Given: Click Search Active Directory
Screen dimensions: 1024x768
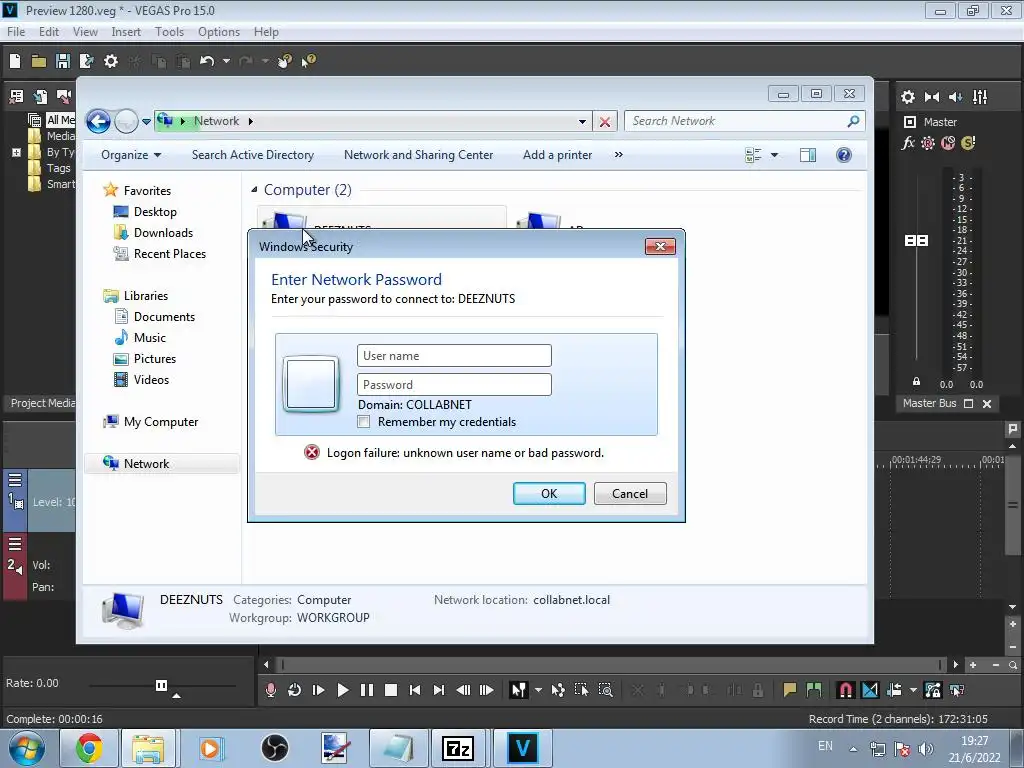Looking at the screenshot, I should (253, 155).
